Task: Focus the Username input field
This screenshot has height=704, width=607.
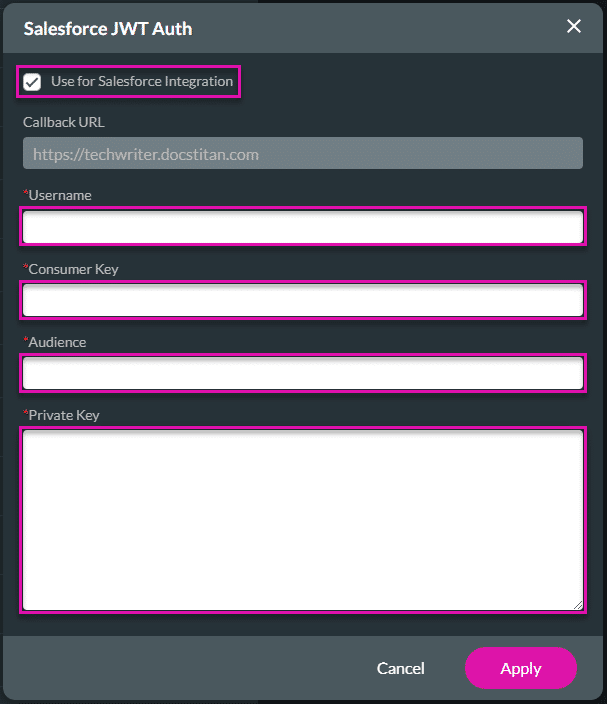Action: pyautogui.click(x=303, y=227)
